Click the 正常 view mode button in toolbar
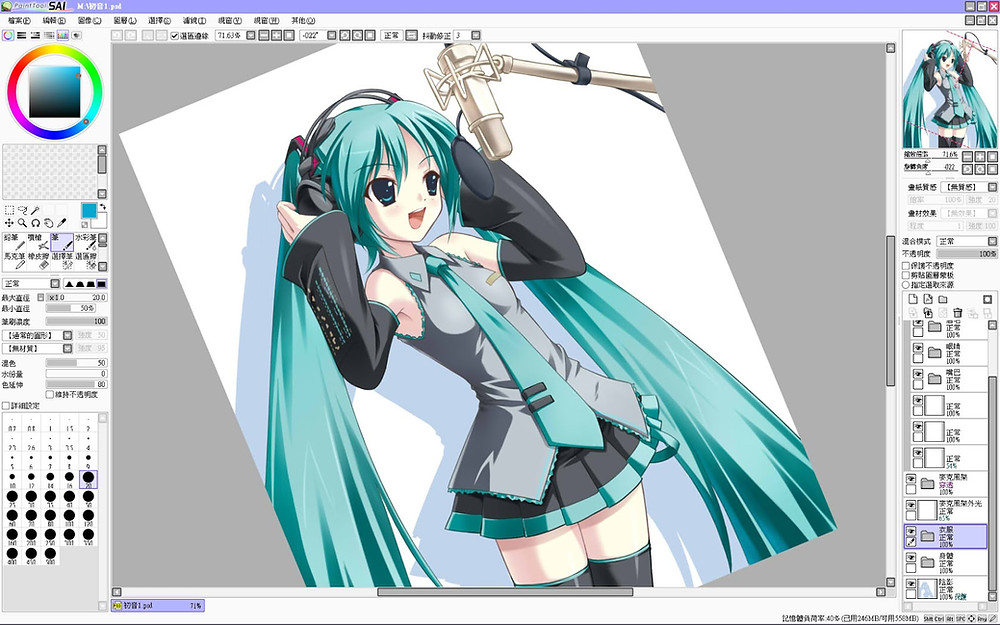Screen dimensions: 1000x625 391,36
